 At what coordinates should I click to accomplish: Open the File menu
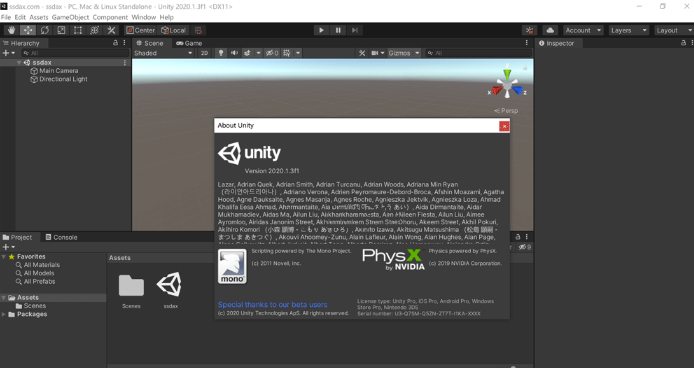pos(6,17)
